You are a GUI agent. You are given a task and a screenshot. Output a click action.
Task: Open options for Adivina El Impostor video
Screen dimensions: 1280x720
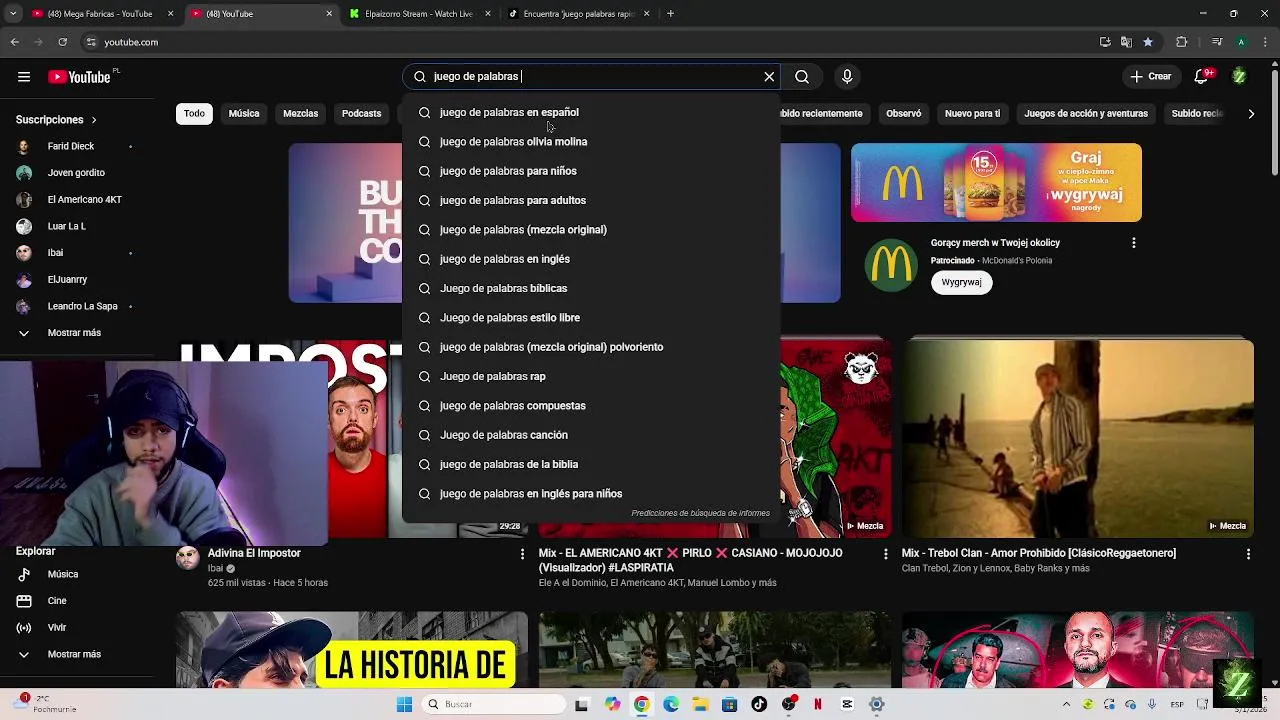click(521, 554)
